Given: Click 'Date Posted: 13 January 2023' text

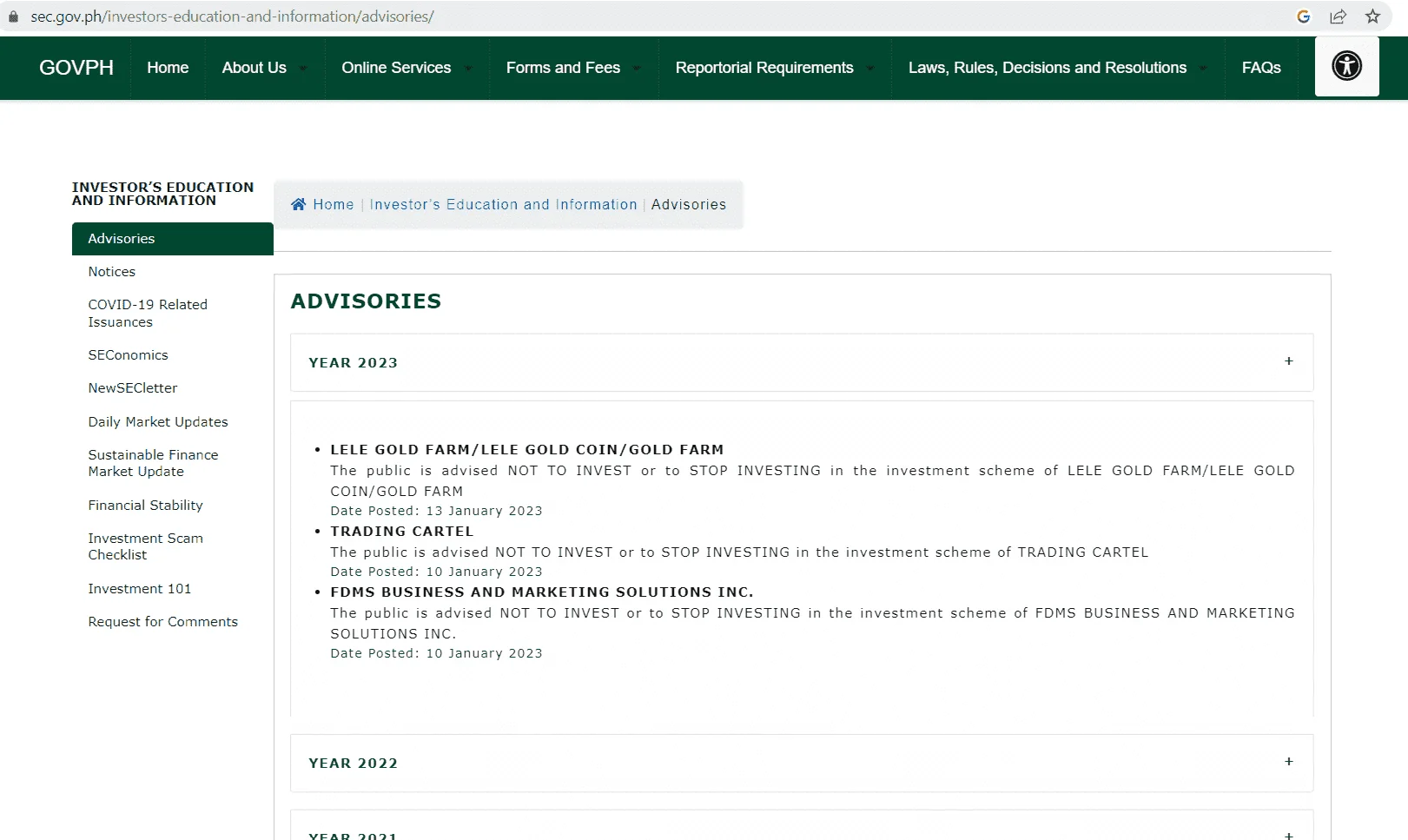Looking at the screenshot, I should (436, 511).
